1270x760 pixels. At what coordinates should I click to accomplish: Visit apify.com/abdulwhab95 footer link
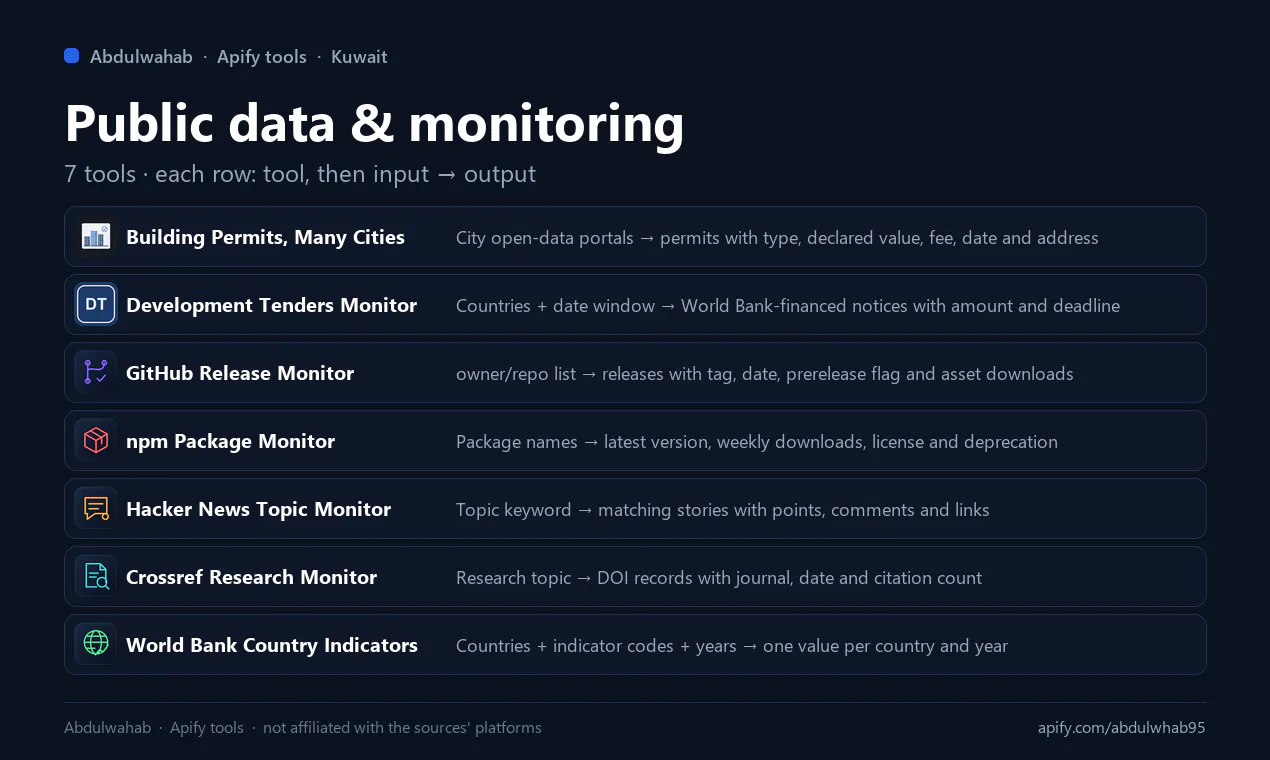[x=1122, y=728]
